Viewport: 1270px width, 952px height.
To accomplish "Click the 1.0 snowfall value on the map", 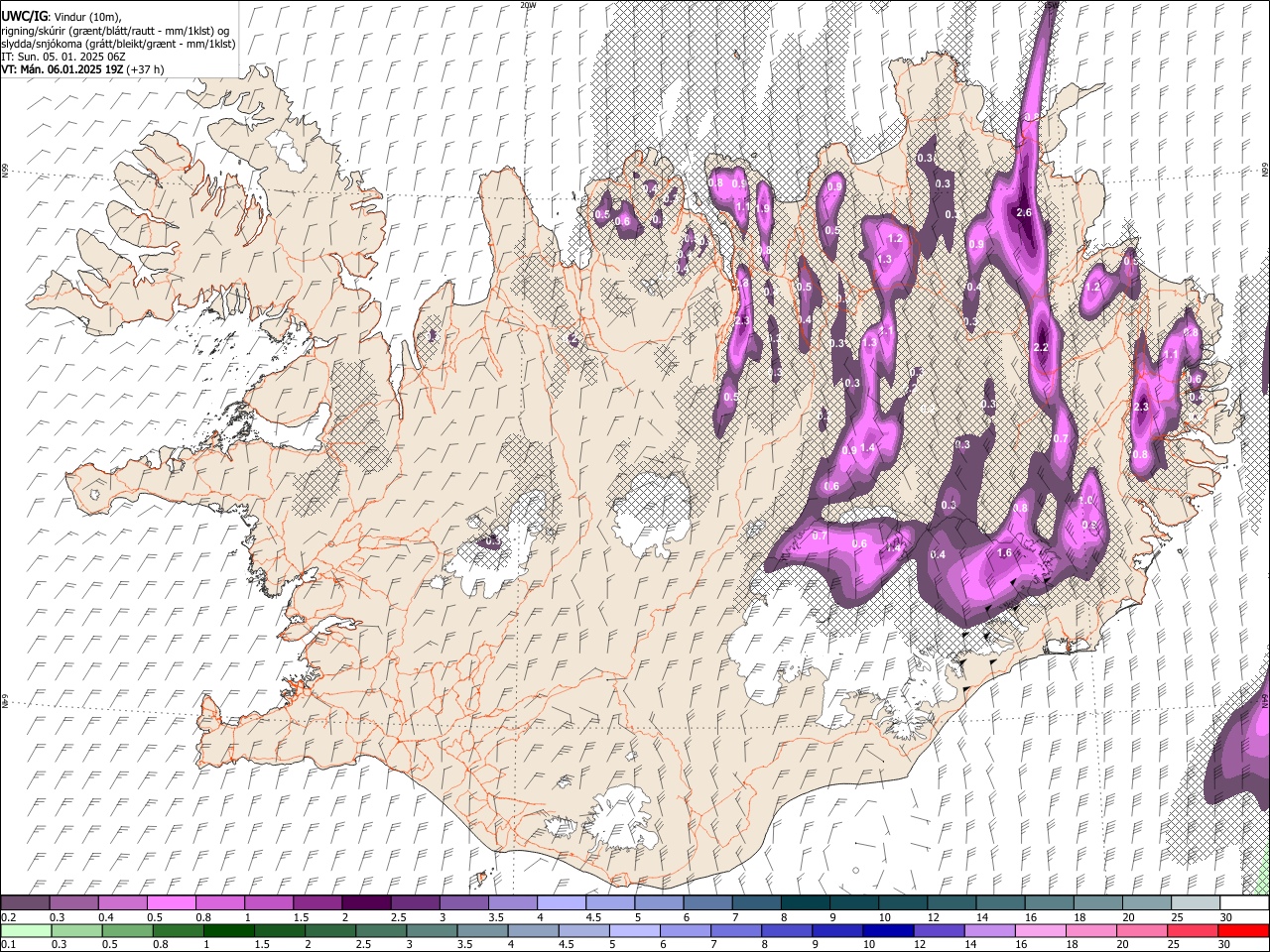I will point(1085,501).
